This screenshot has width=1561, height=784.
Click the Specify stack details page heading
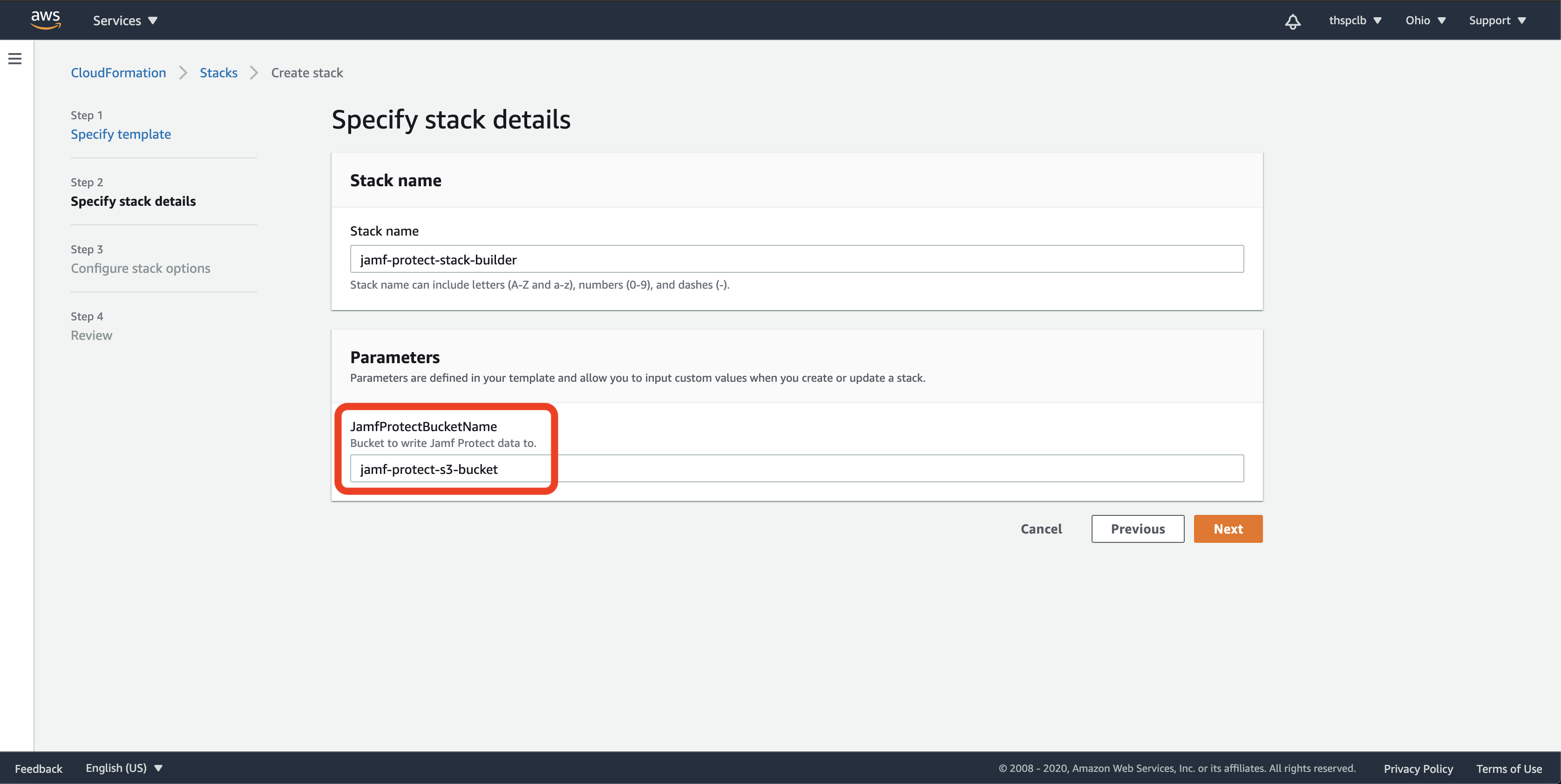coord(451,119)
